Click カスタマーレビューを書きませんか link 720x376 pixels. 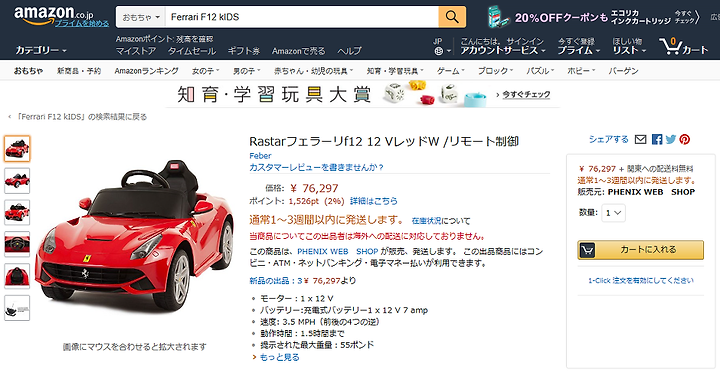(x=316, y=168)
